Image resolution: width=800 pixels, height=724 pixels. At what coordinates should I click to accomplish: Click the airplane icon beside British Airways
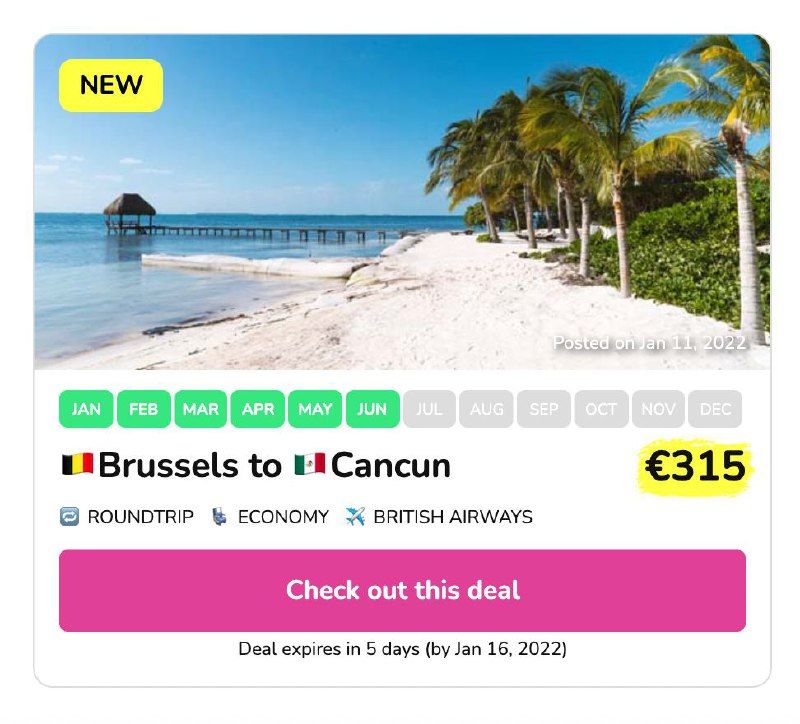click(x=355, y=517)
